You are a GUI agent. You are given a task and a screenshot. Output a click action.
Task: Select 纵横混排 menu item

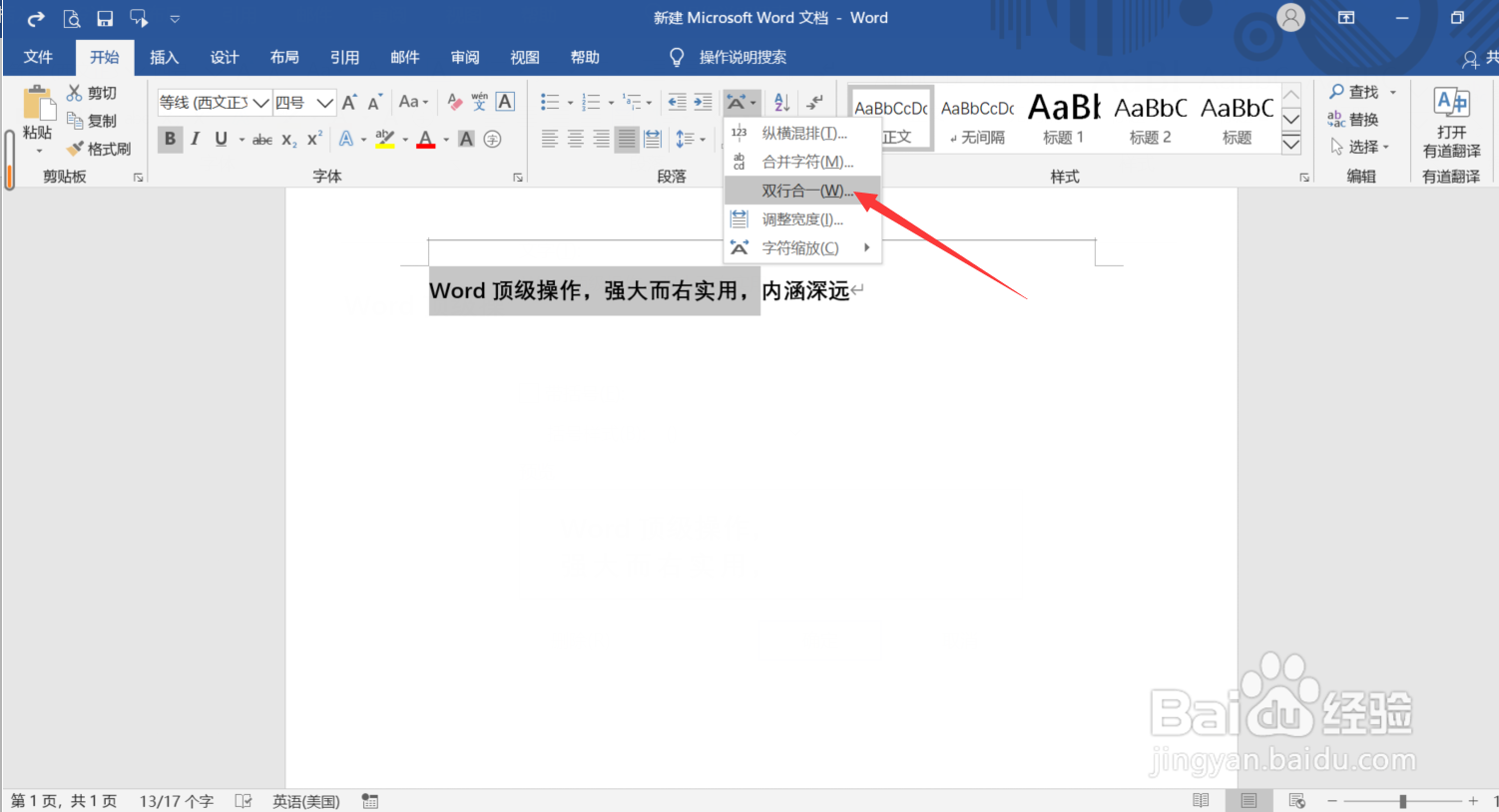802,133
